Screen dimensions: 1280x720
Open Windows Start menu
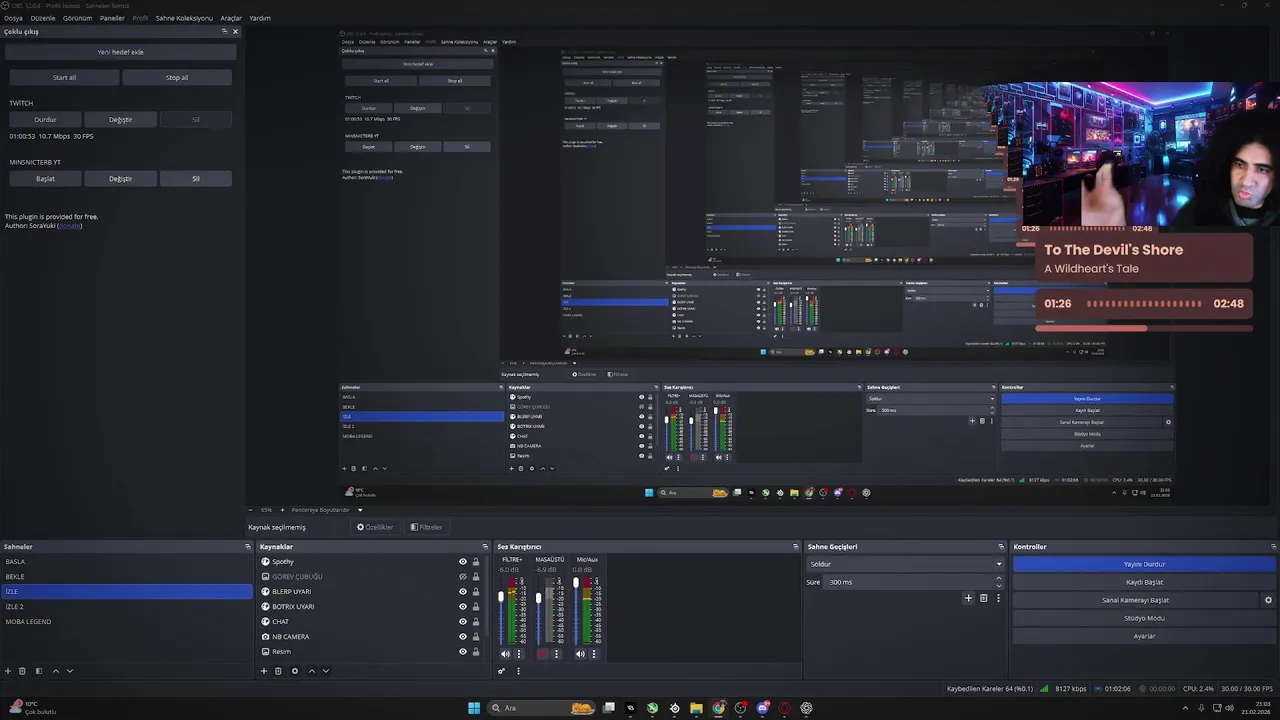tap(474, 708)
